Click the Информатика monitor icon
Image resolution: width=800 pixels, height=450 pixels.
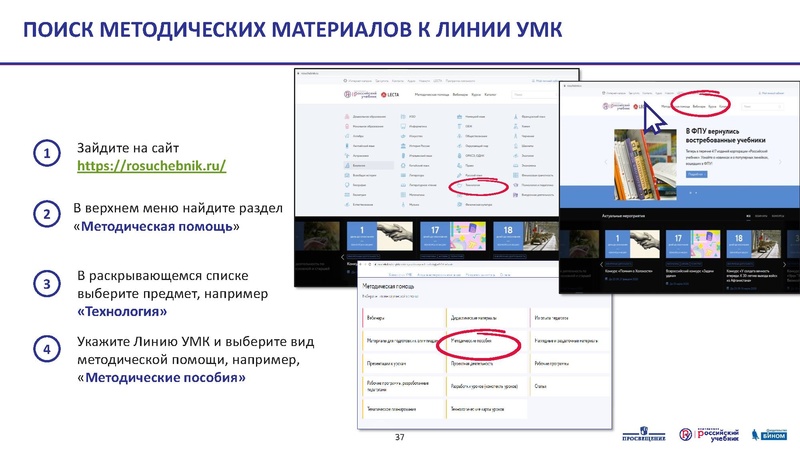click(403, 126)
